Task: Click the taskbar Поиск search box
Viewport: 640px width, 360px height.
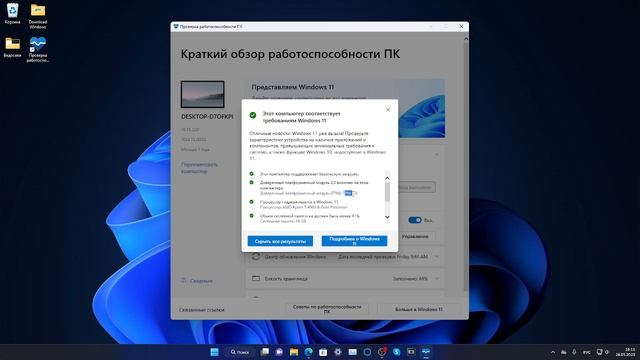Action: pos(240,352)
